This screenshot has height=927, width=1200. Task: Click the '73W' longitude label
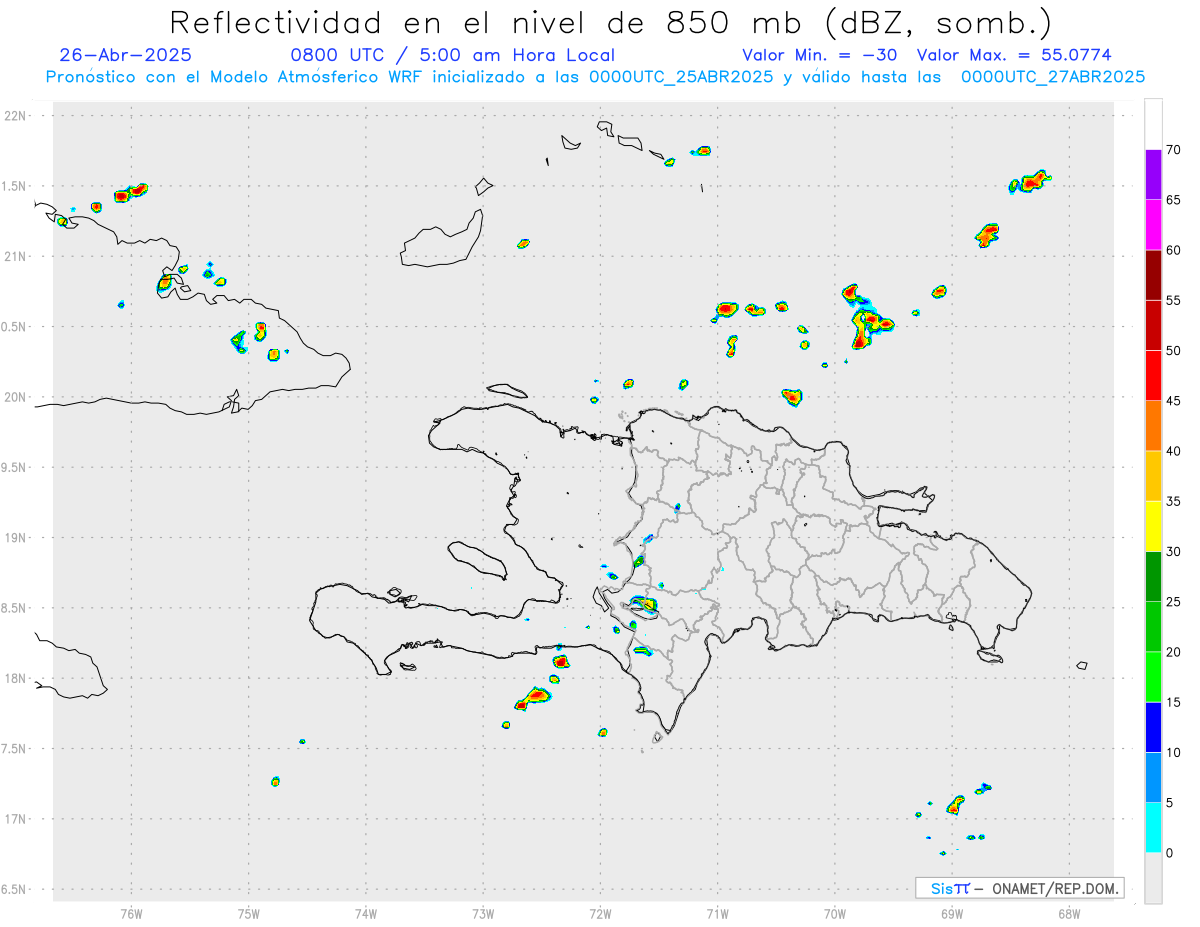483,914
